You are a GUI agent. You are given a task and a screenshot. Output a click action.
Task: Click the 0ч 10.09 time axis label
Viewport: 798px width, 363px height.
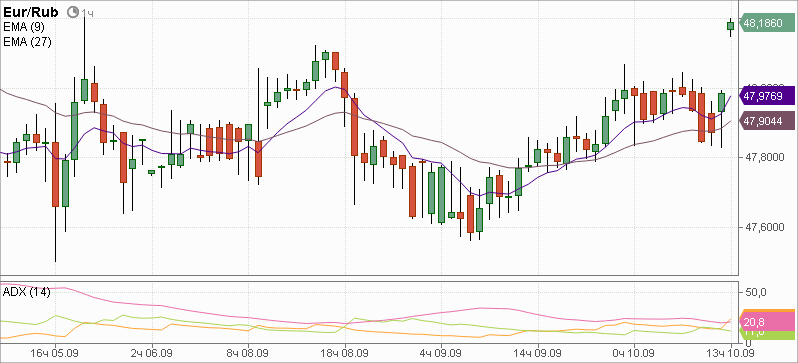634,353
